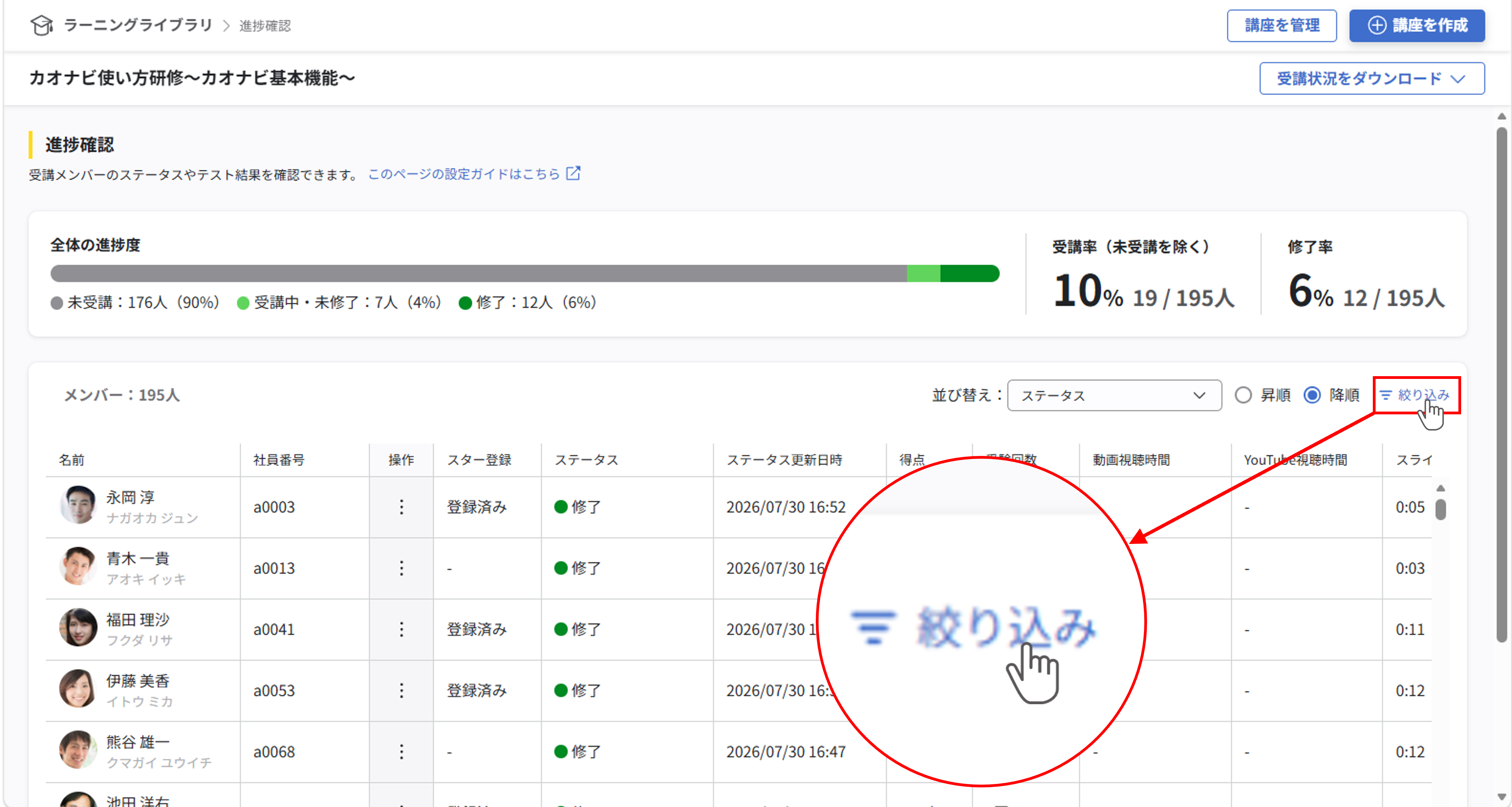The width and height of the screenshot is (1512, 807).
Task: Click the Learning Library graduation cap icon
Action: pos(42,25)
